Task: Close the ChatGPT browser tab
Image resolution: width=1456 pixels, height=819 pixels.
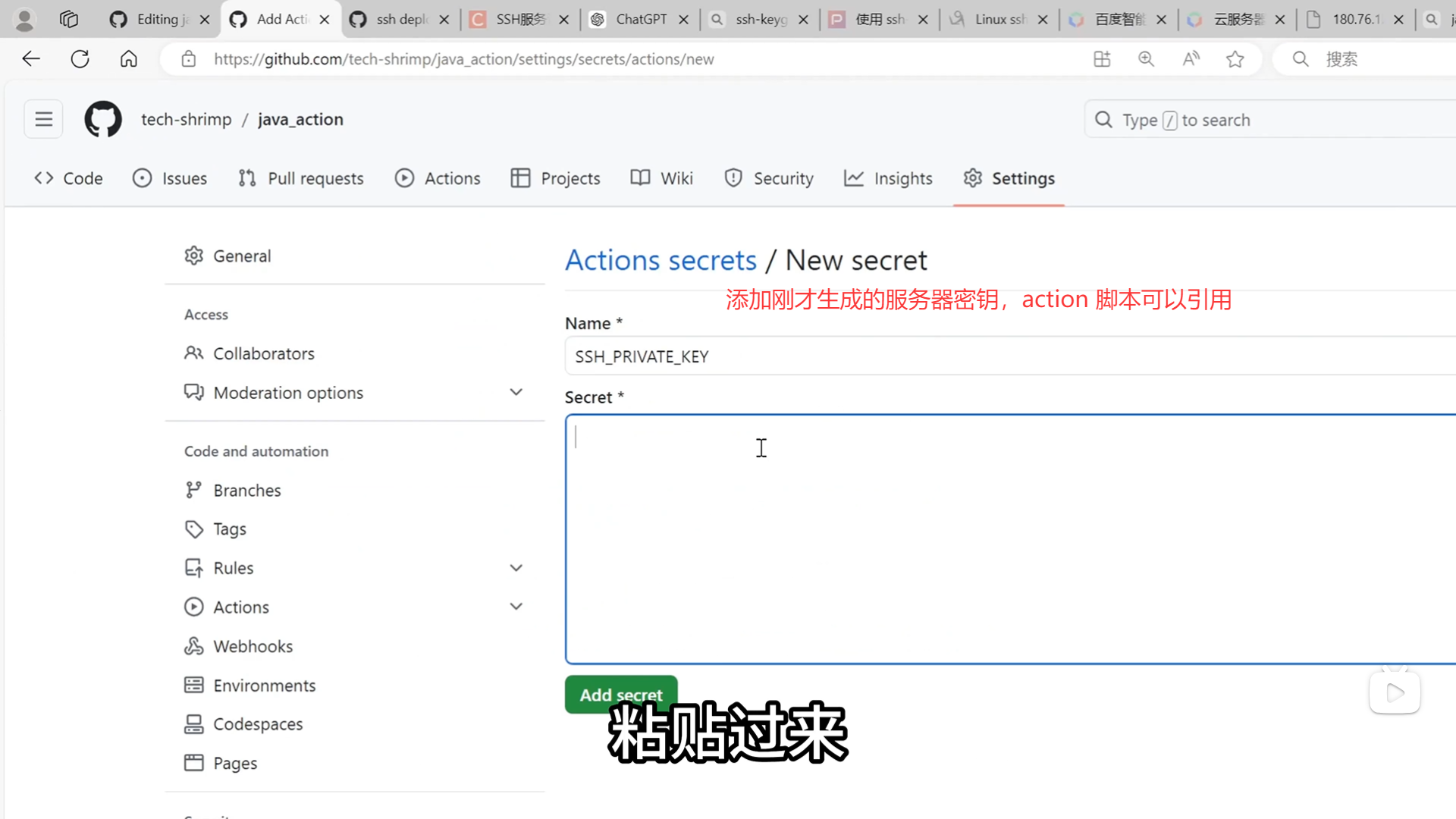Action: 683,20
